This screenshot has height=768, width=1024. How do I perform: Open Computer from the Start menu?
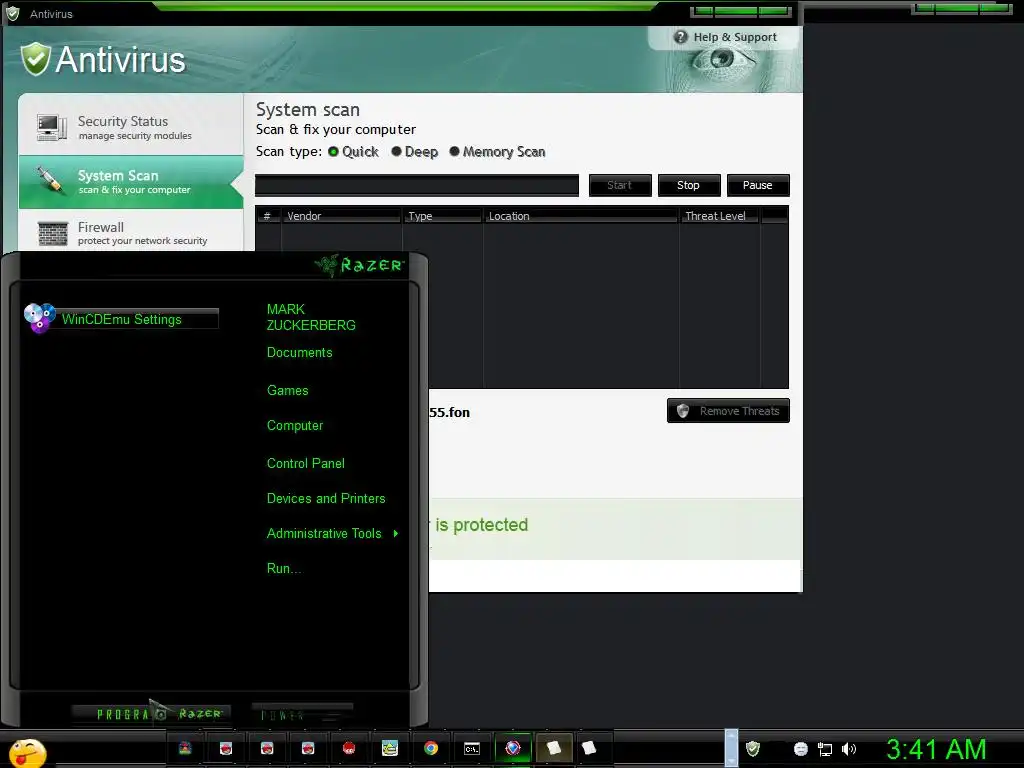tap(295, 426)
